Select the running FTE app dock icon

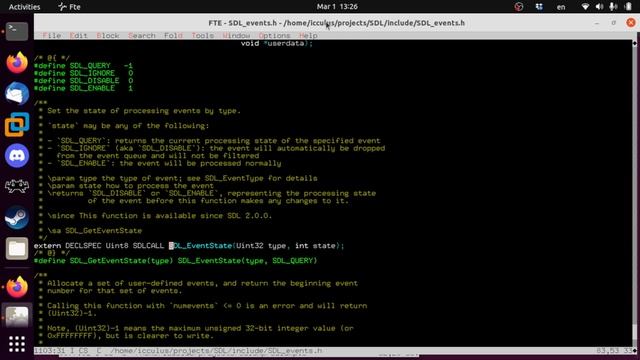coord(17,316)
